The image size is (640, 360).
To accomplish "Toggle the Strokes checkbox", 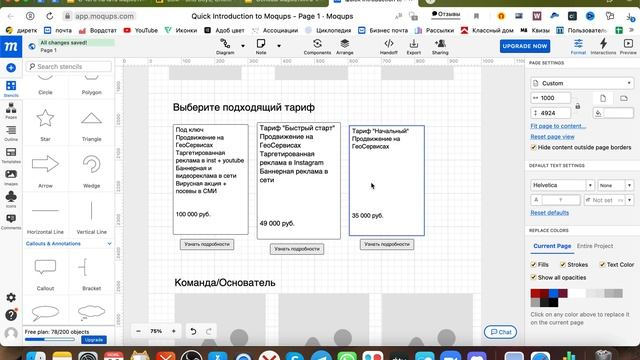I will tap(563, 264).
